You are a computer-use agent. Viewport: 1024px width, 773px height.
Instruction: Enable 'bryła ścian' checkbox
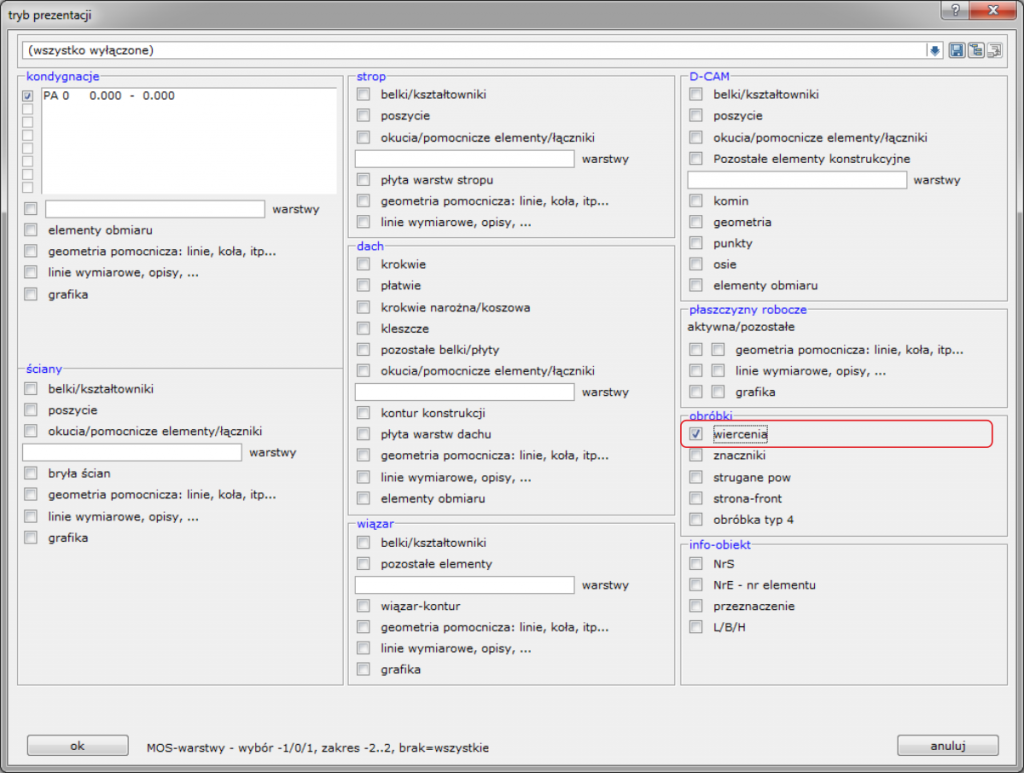coord(30,474)
